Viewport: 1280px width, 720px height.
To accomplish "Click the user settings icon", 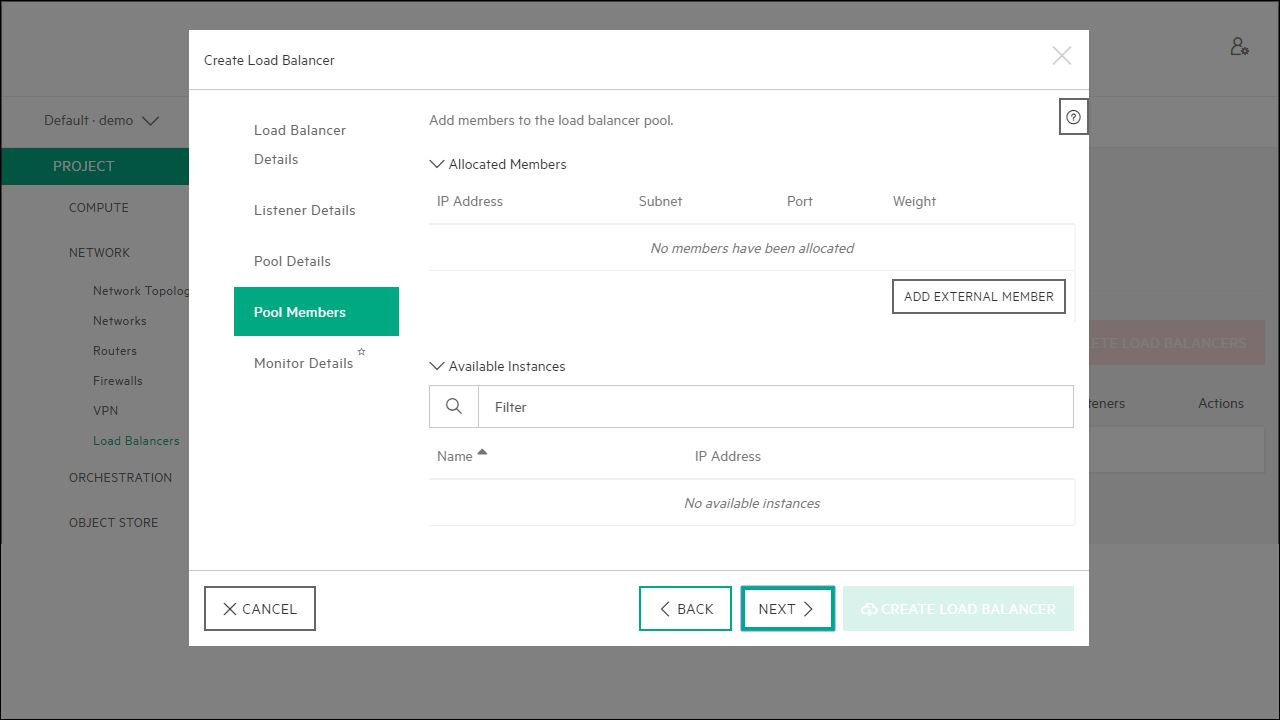I will (1239, 47).
